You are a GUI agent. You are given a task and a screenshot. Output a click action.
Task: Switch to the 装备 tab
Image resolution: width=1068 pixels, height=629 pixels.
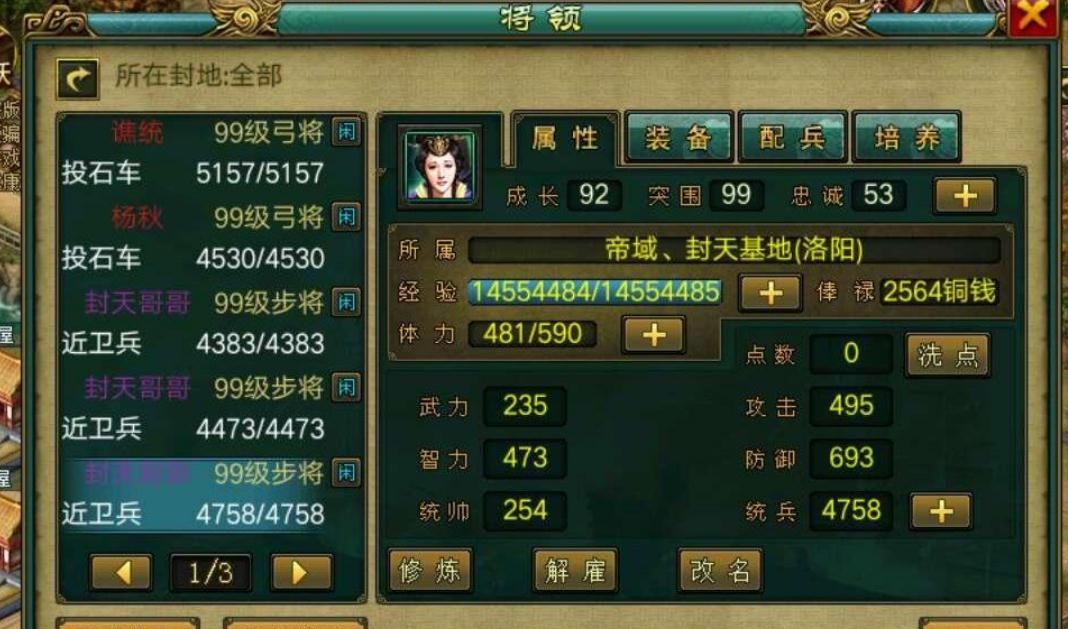(x=678, y=138)
